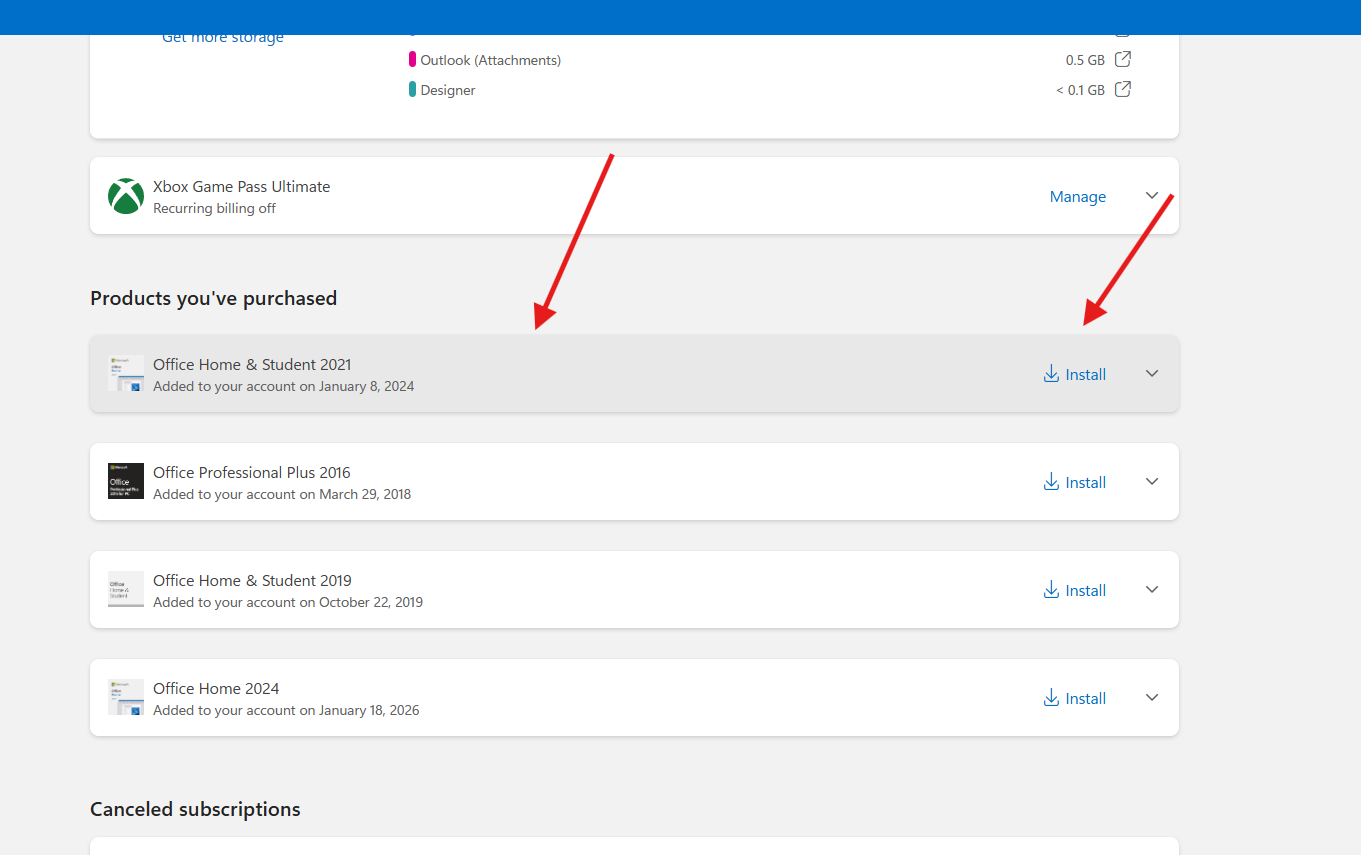Install Office Home & Student 2019

pos(1074,590)
